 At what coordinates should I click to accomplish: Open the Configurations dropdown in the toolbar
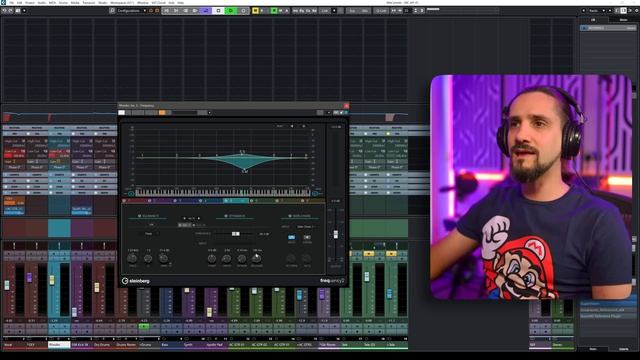pyautogui.click(x=131, y=10)
